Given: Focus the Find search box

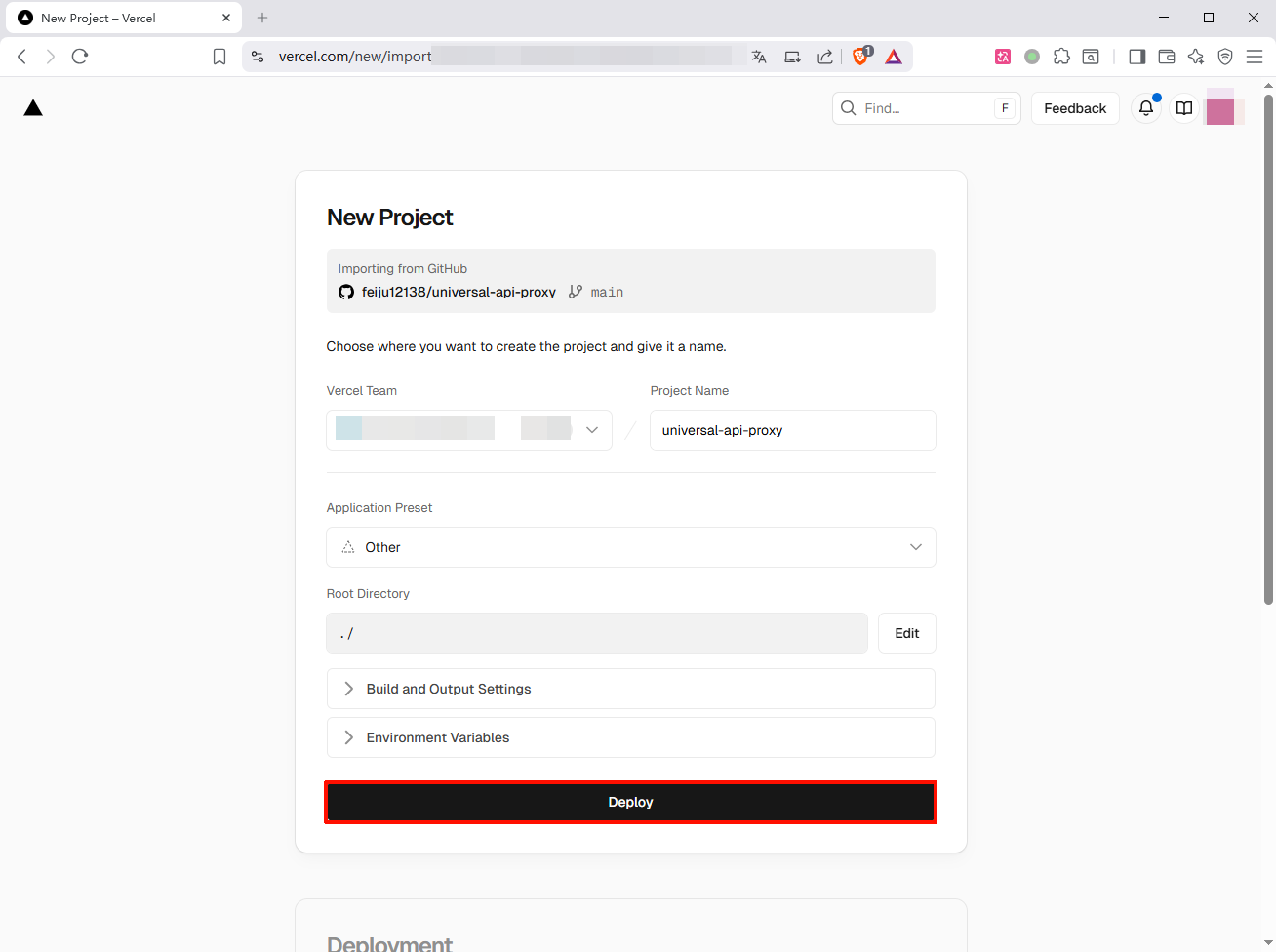Looking at the screenshot, I should [x=926, y=108].
